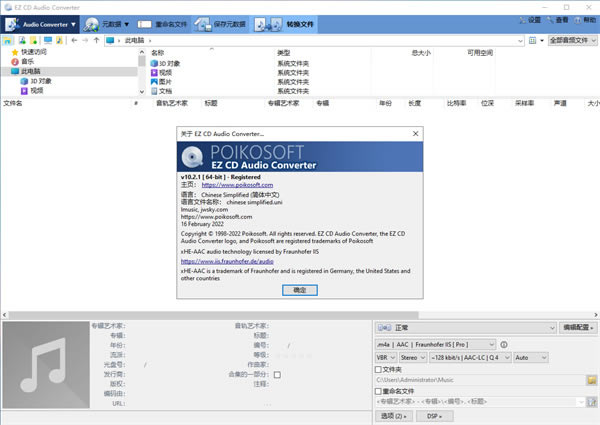The height and width of the screenshot is (425, 600).
Task: Click the list view mode icon
Action: (532, 40)
